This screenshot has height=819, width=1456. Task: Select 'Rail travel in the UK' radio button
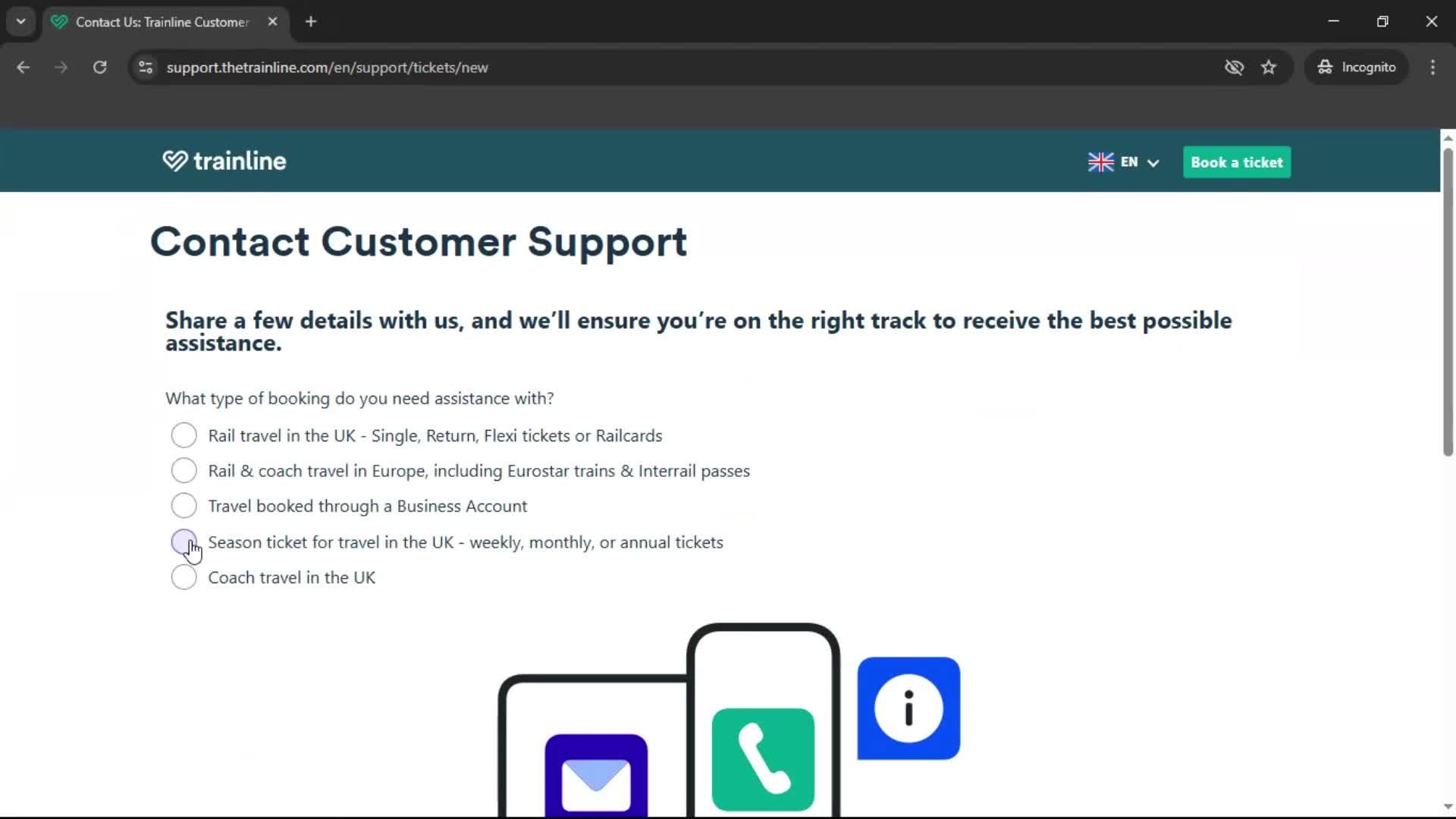(184, 435)
